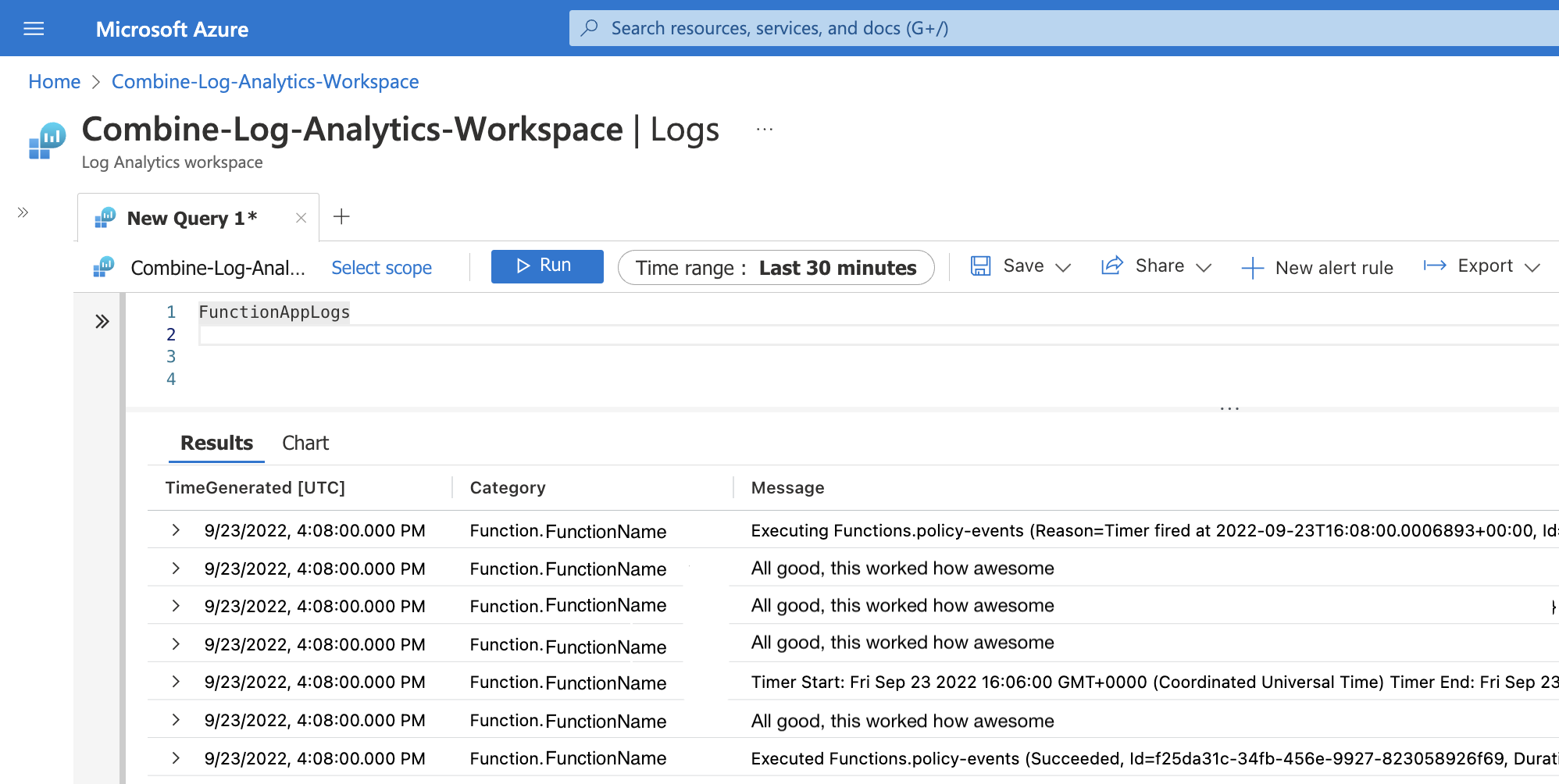Click the Executed Functions.policy-events message

1154,758
